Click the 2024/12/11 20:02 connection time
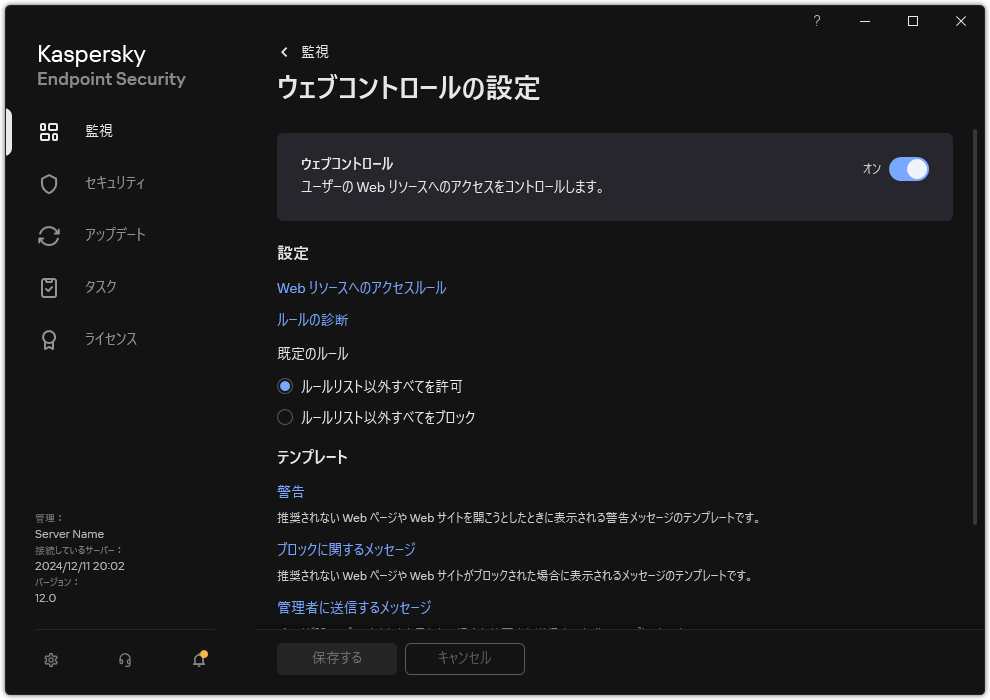The width and height of the screenshot is (990, 700). coord(80,566)
